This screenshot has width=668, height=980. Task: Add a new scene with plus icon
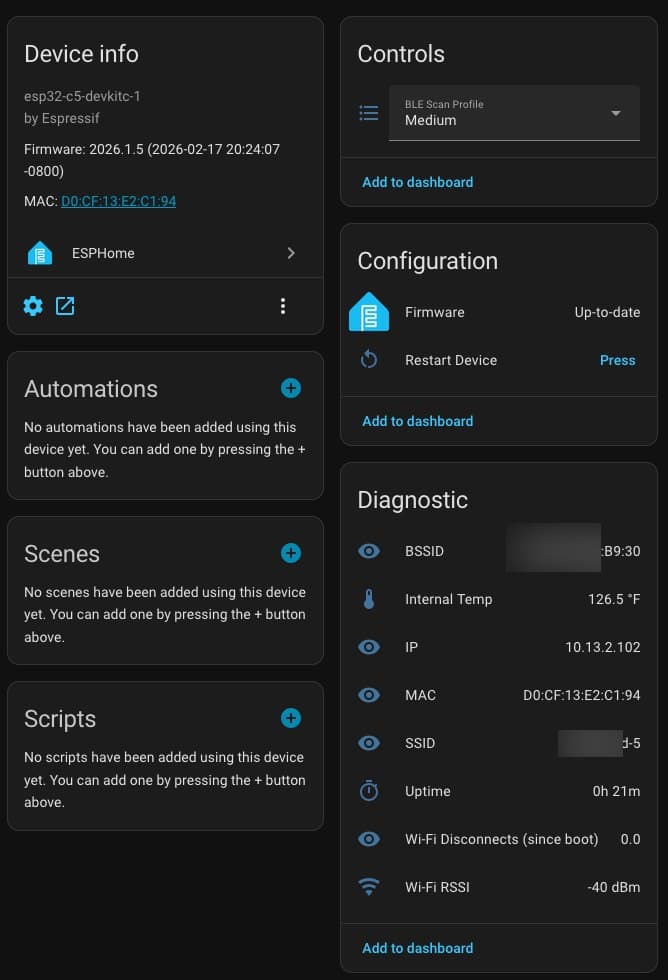(x=290, y=553)
